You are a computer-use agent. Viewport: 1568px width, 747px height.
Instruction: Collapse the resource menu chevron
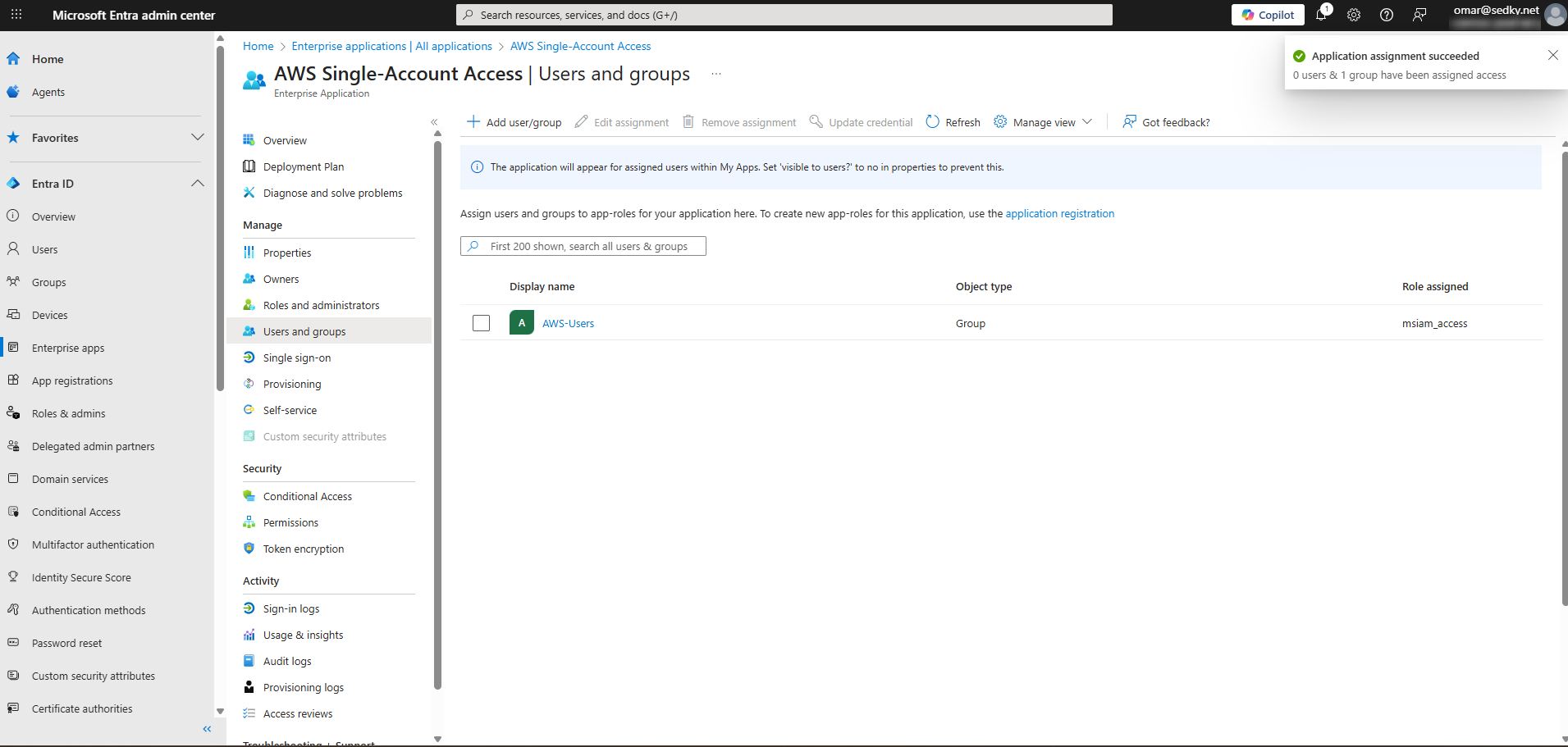click(434, 122)
